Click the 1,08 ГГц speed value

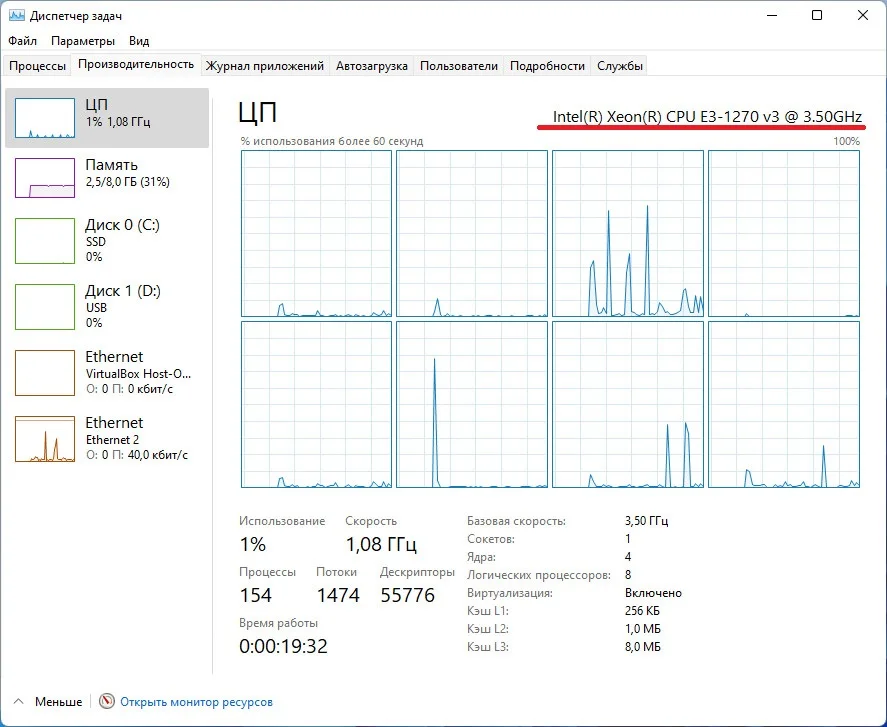click(x=381, y=544)
